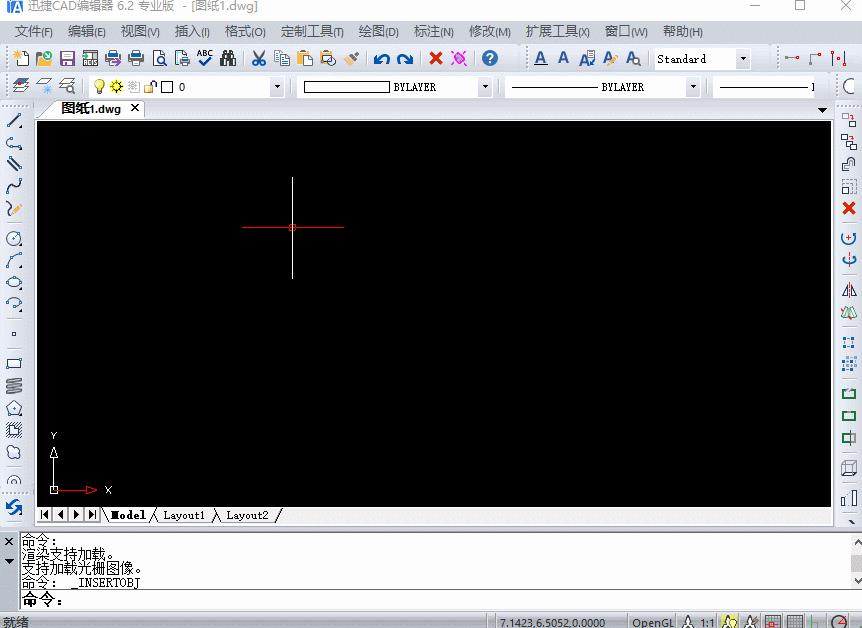Paste from clipboard with the paste icon
Screen dimensions: 862x628
(x=305, y=58)
